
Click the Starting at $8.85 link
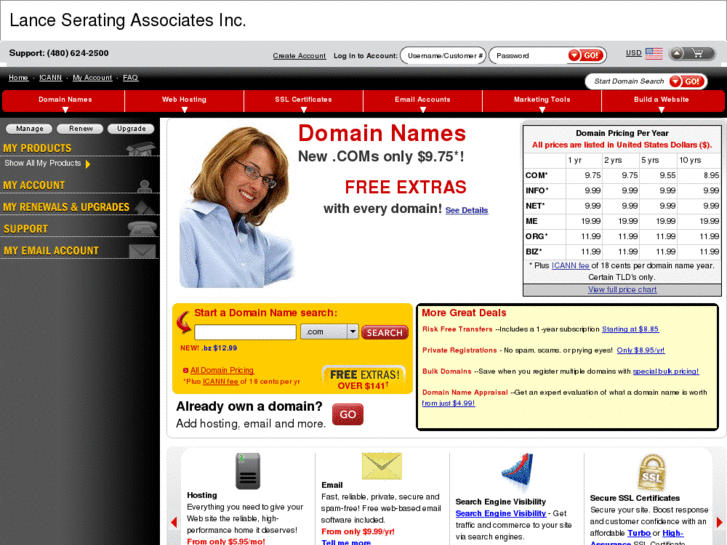630,329
